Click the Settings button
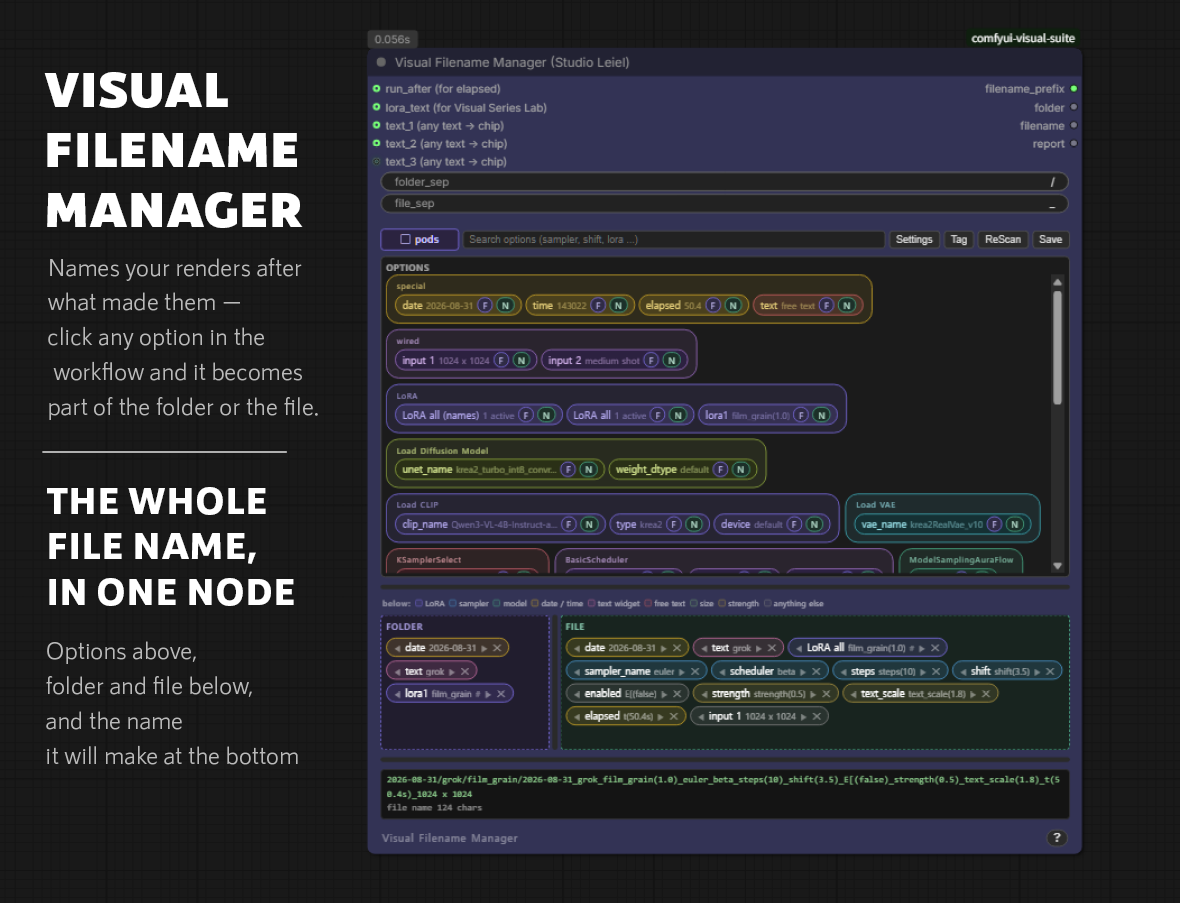Image resolution: width=1180 pixels, height=903 pixels. pos(914,239)
